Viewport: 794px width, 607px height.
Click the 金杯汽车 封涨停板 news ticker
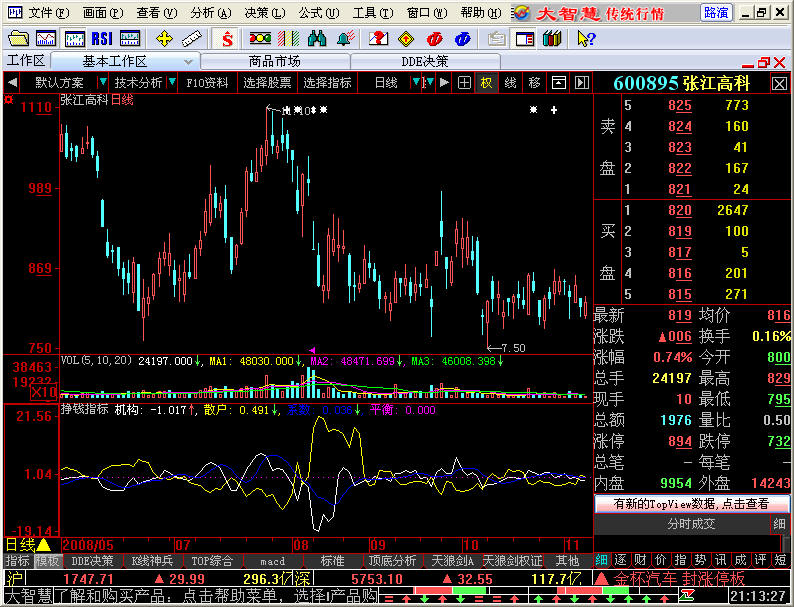(679, 578)
